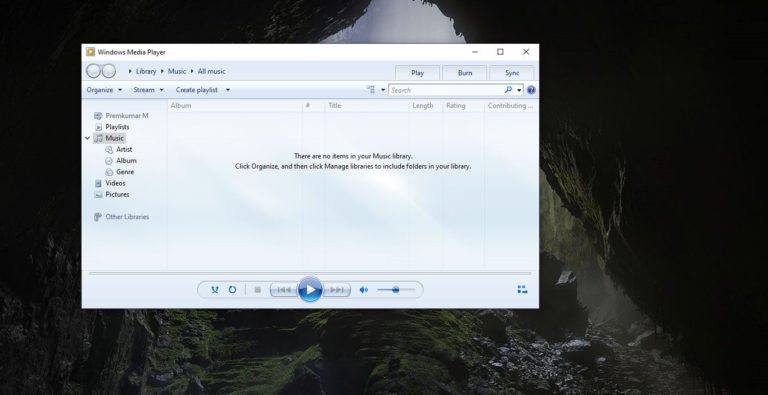This screenshot has width=768, height=395.
Task: Collapse the Music tree node
Action: 87,138
